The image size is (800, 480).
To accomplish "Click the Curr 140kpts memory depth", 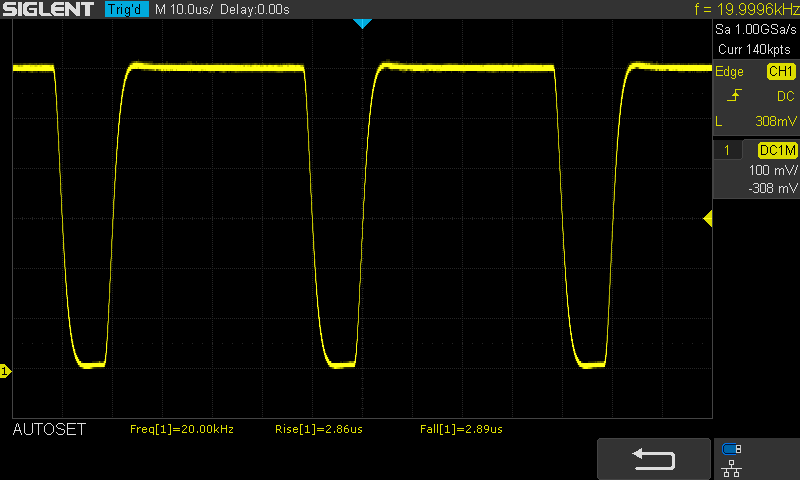I will click(x=754, y=49).
